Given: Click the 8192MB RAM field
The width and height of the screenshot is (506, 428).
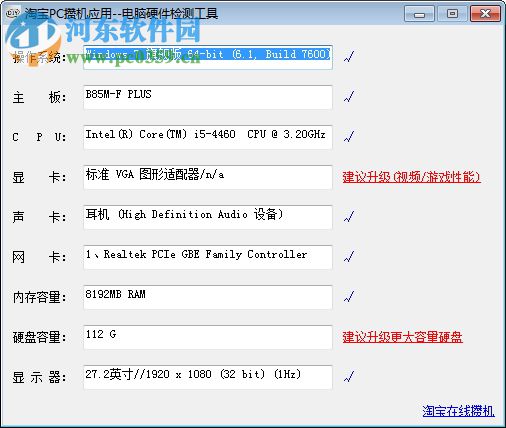Looking at the screenshot, I should click(208, 297).
